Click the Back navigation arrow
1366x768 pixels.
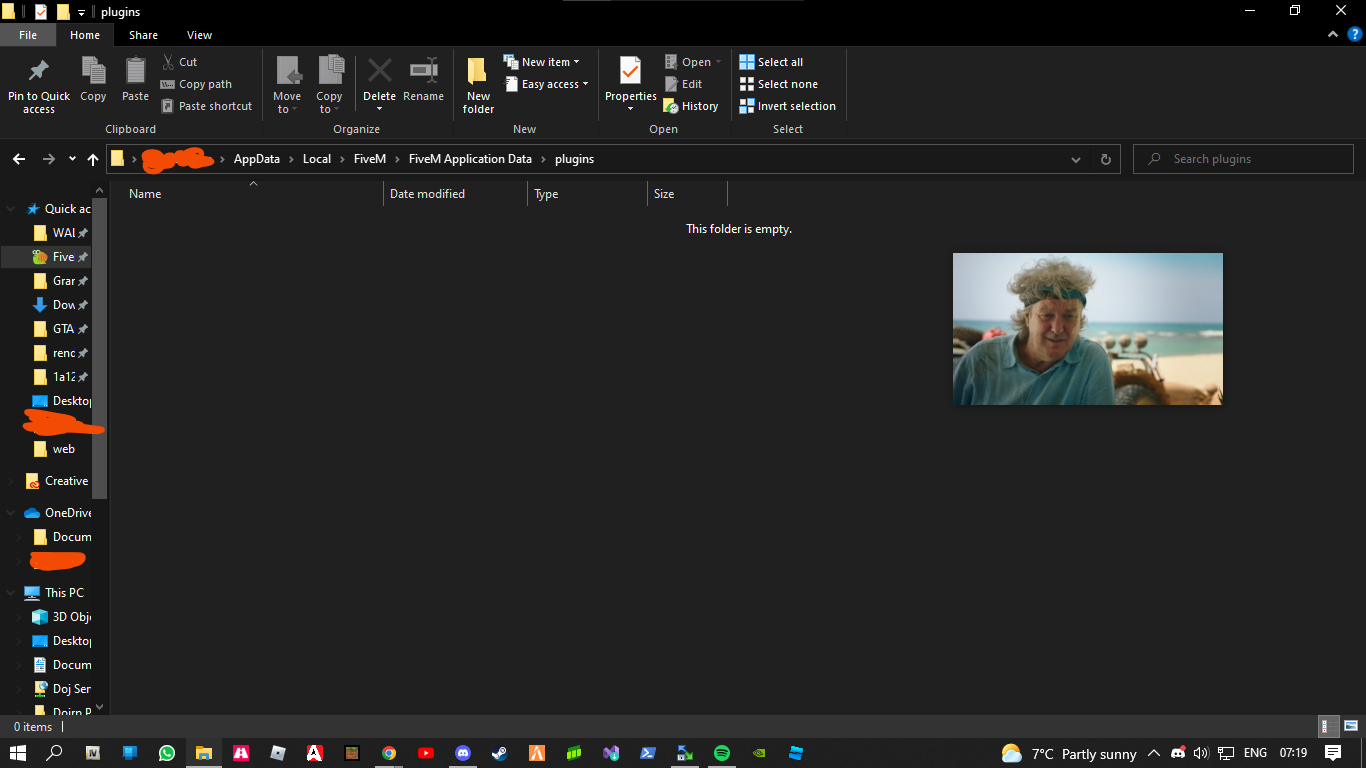[18, 159]
